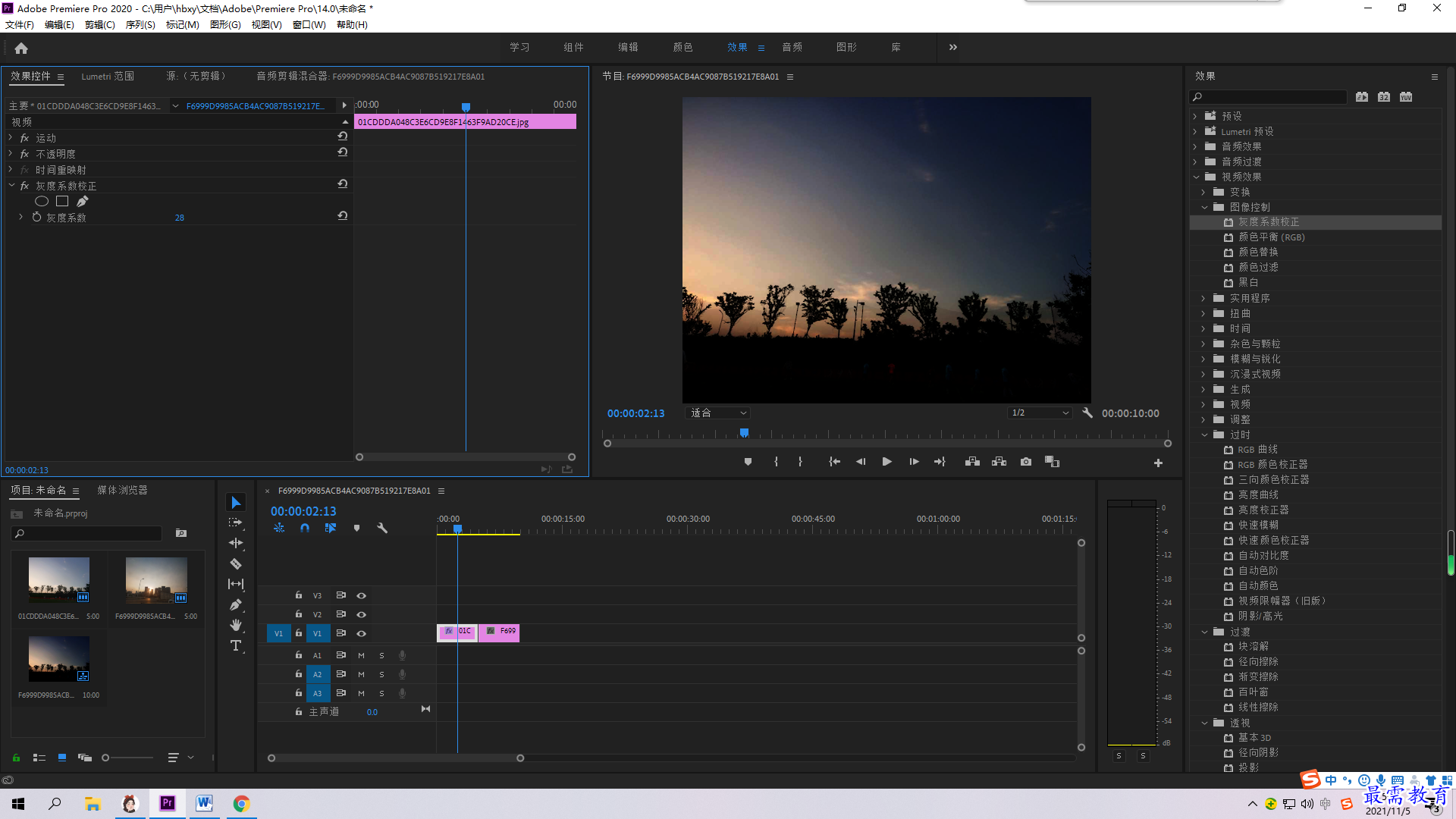Expand 运动 effect properties
Screen dimensions: 1456x819
tap(11, 137)
